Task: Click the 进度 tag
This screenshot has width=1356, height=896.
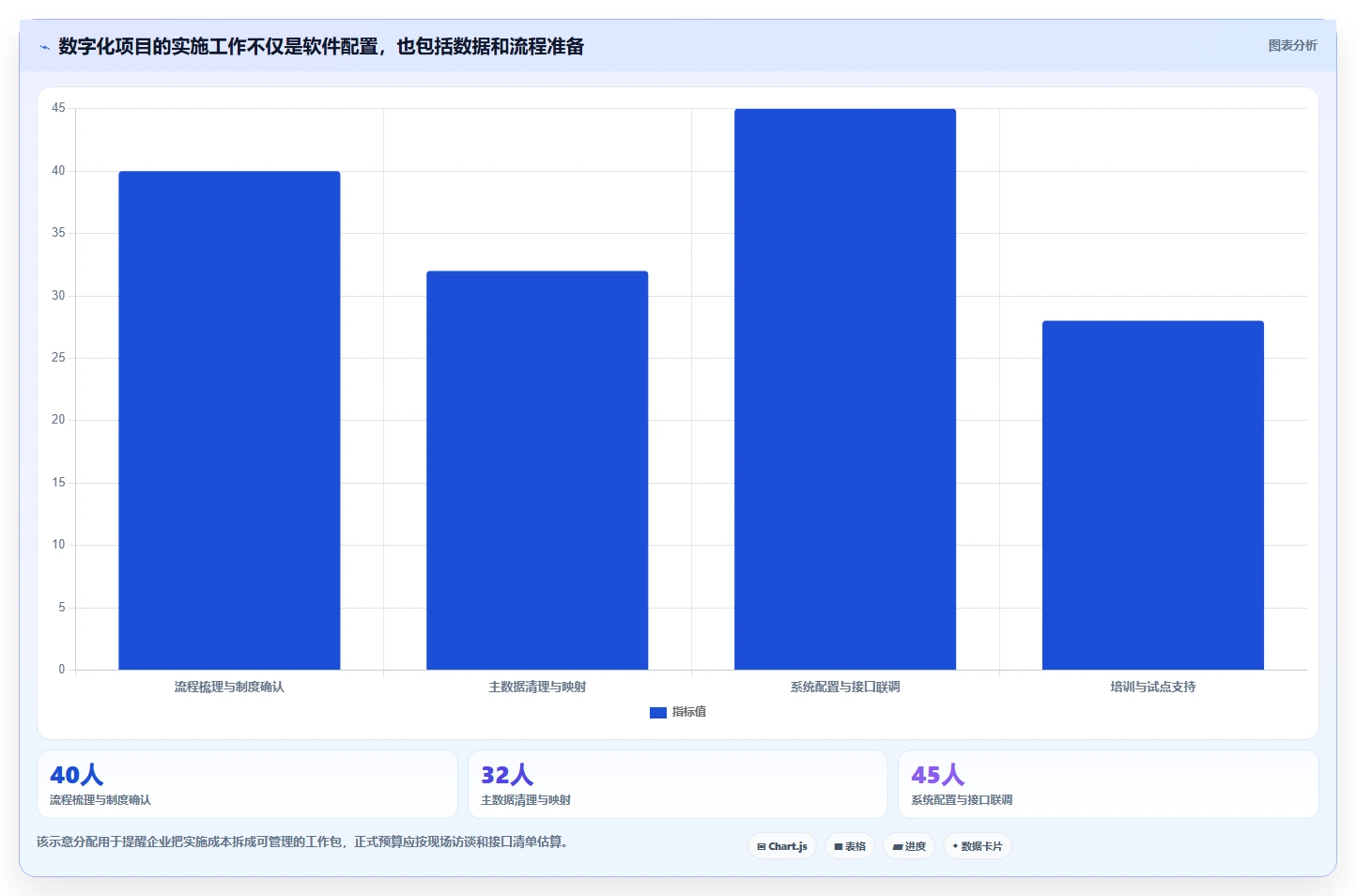Action: point(909,846)
